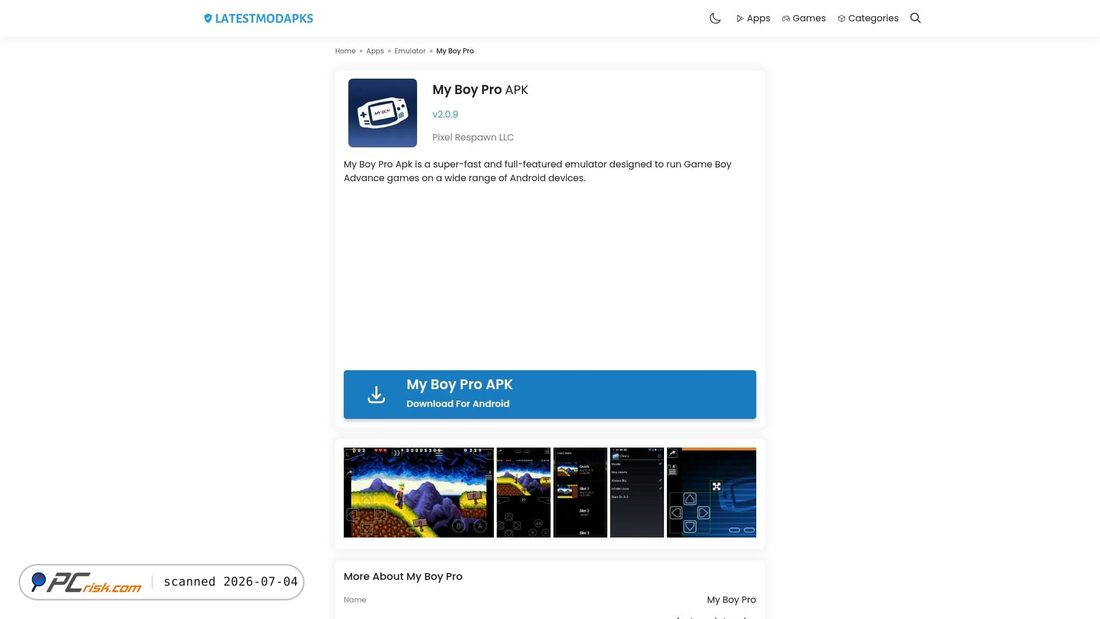1100x619 pixels.
Task: Click My Boy Pro breadcrumb text
Action: pos(455,51)
